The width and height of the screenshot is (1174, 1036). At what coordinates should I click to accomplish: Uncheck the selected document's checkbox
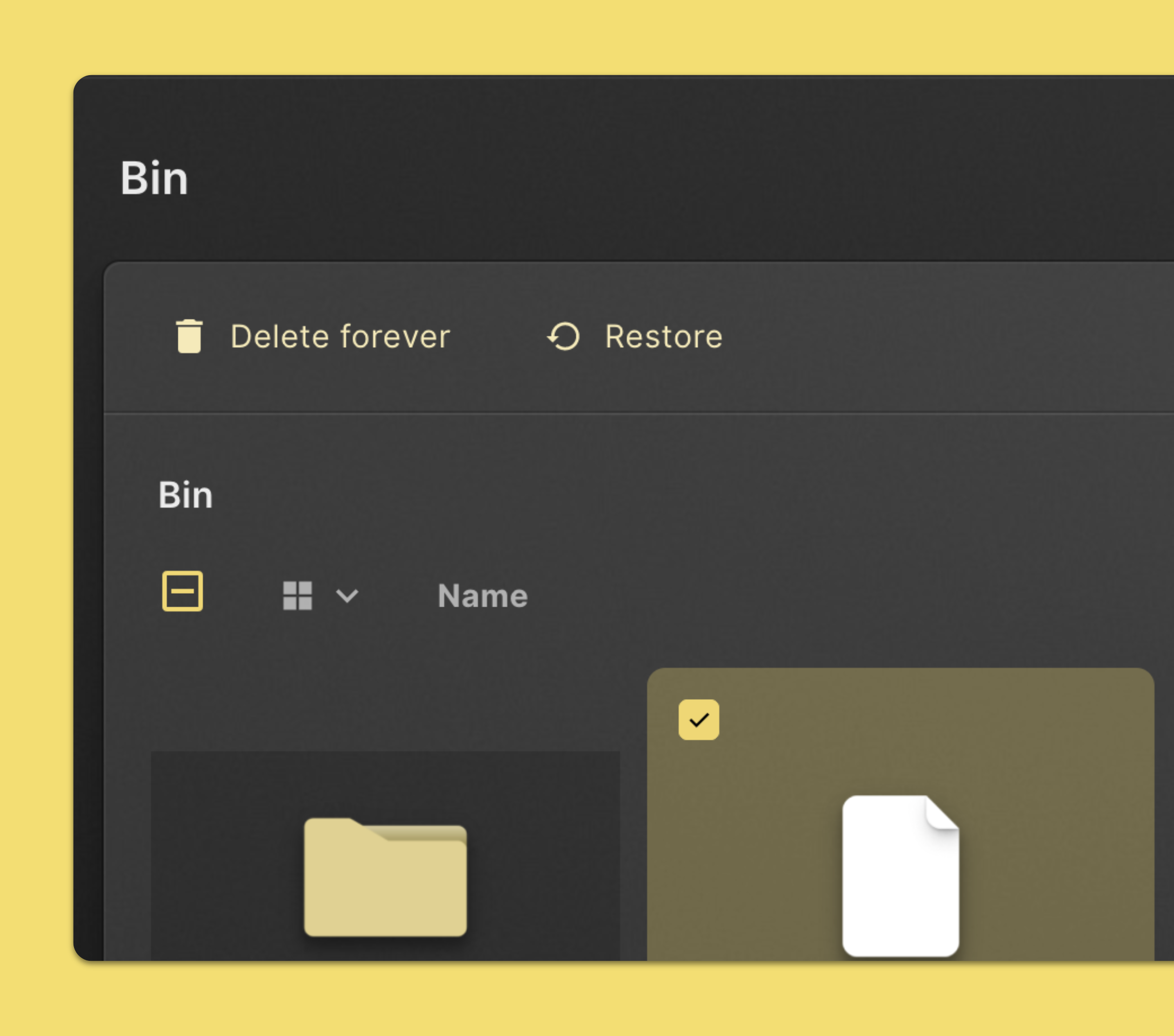(698, 720)
